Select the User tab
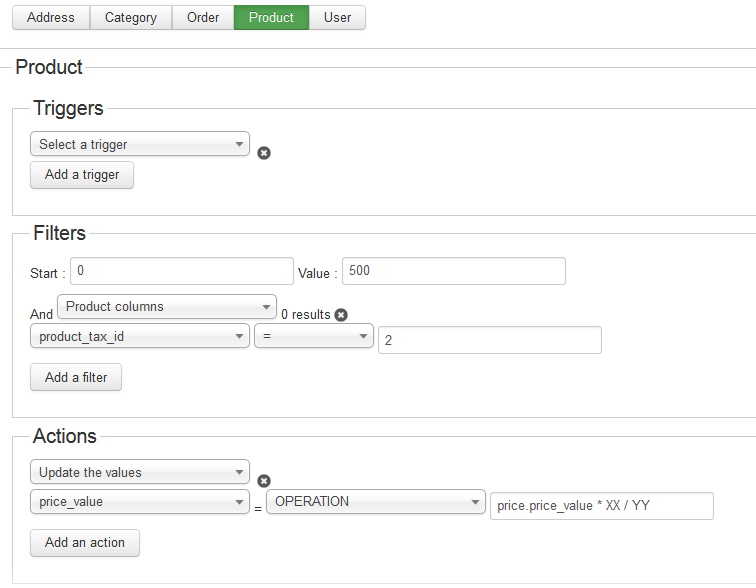This screenshot has width=756, height=588. pyautogui.click(x=337, y=17)
